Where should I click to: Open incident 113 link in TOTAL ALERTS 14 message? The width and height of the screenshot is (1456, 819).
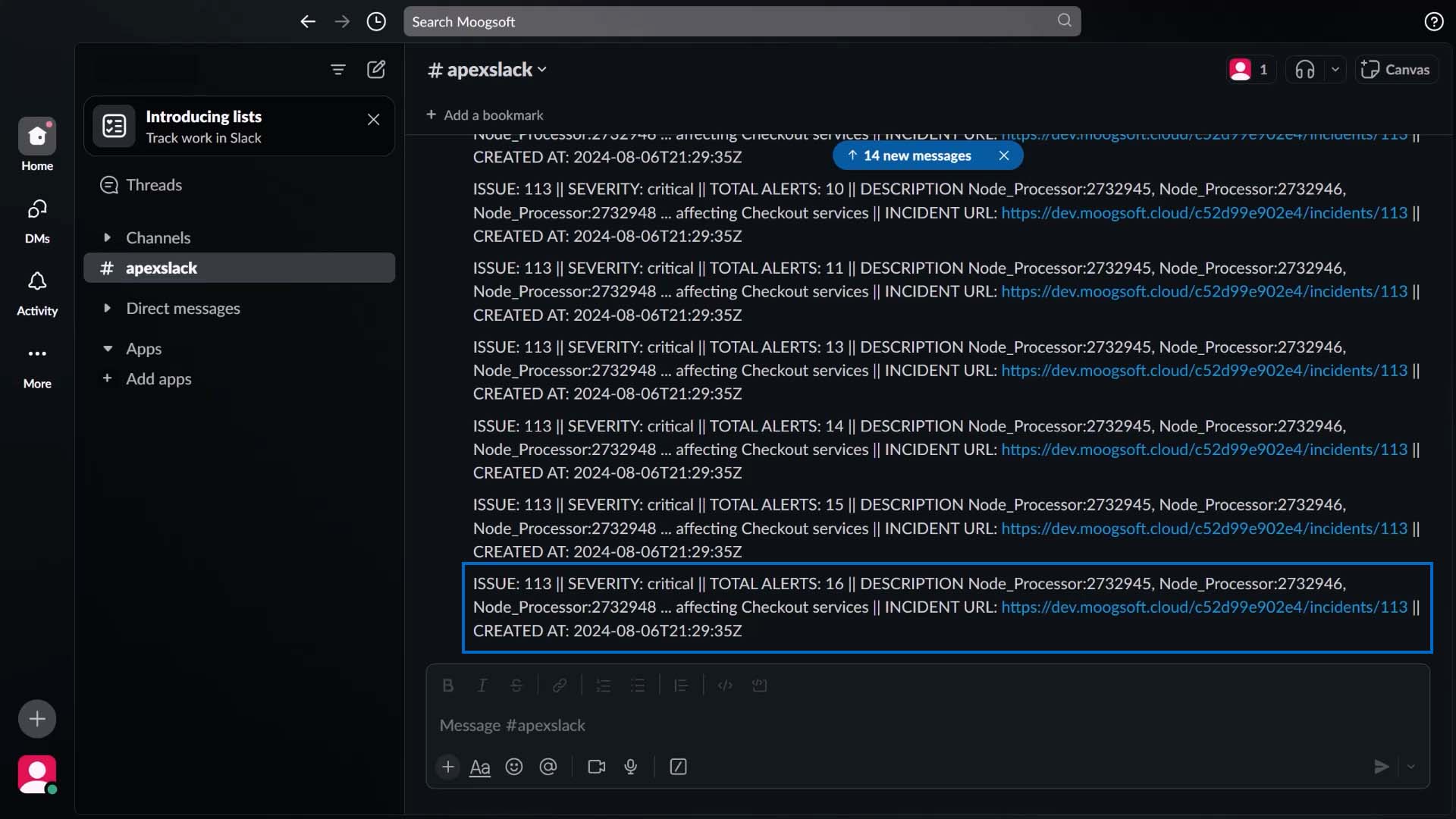[1203, 450]
